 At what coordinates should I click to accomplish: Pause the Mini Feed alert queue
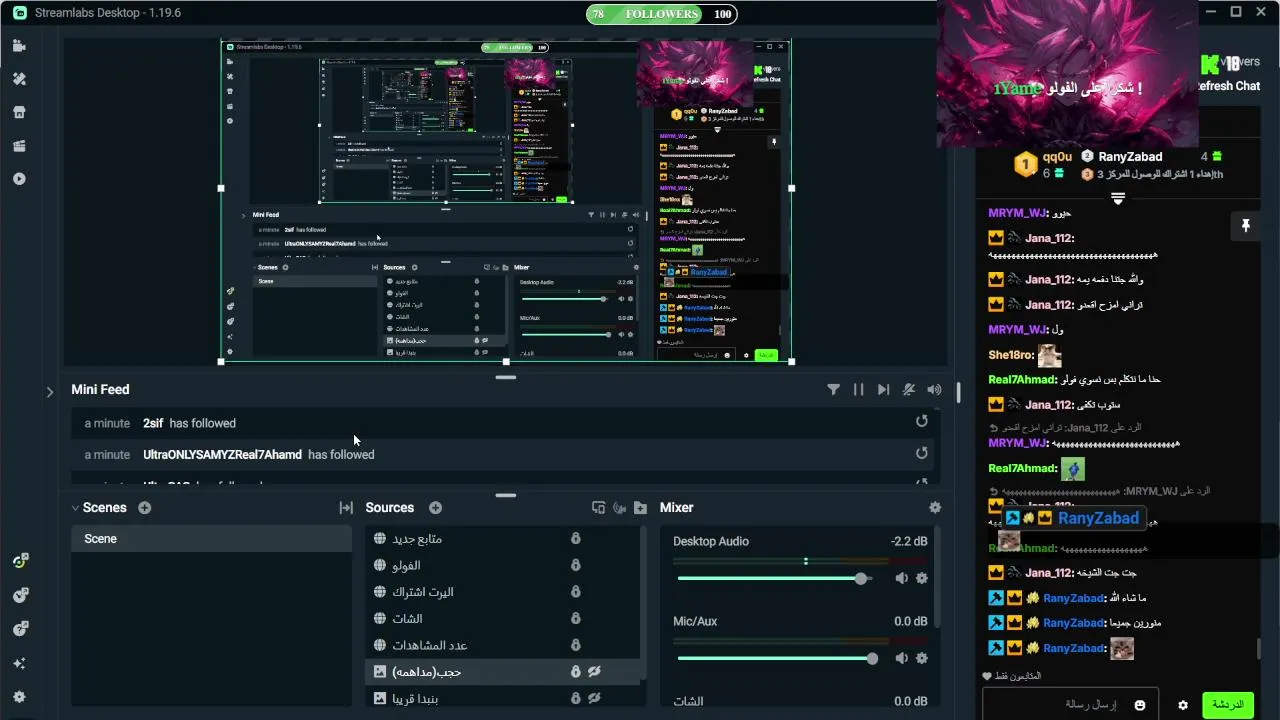tap(858, 390)
